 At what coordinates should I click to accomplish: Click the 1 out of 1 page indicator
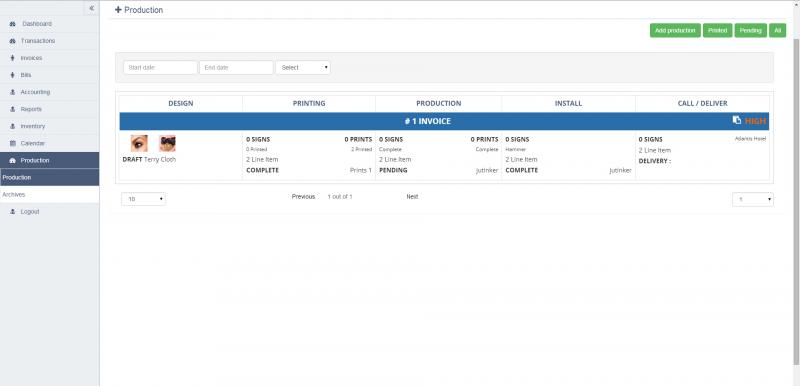tap(340, 197)
